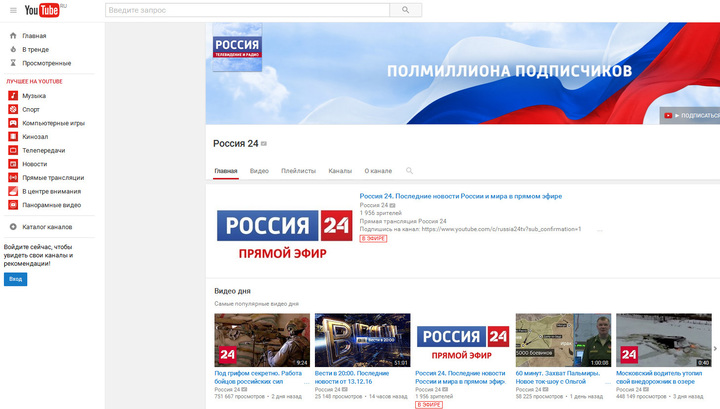Click the В тренде flame icon

tap(13, 49)
